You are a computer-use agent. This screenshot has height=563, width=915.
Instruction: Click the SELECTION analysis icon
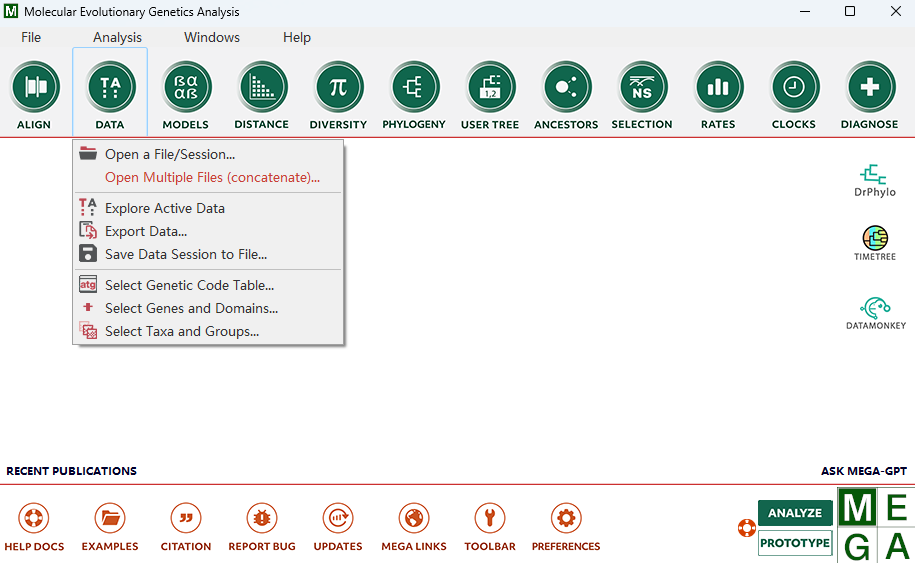pyautogui.click(x=642, y=88)
